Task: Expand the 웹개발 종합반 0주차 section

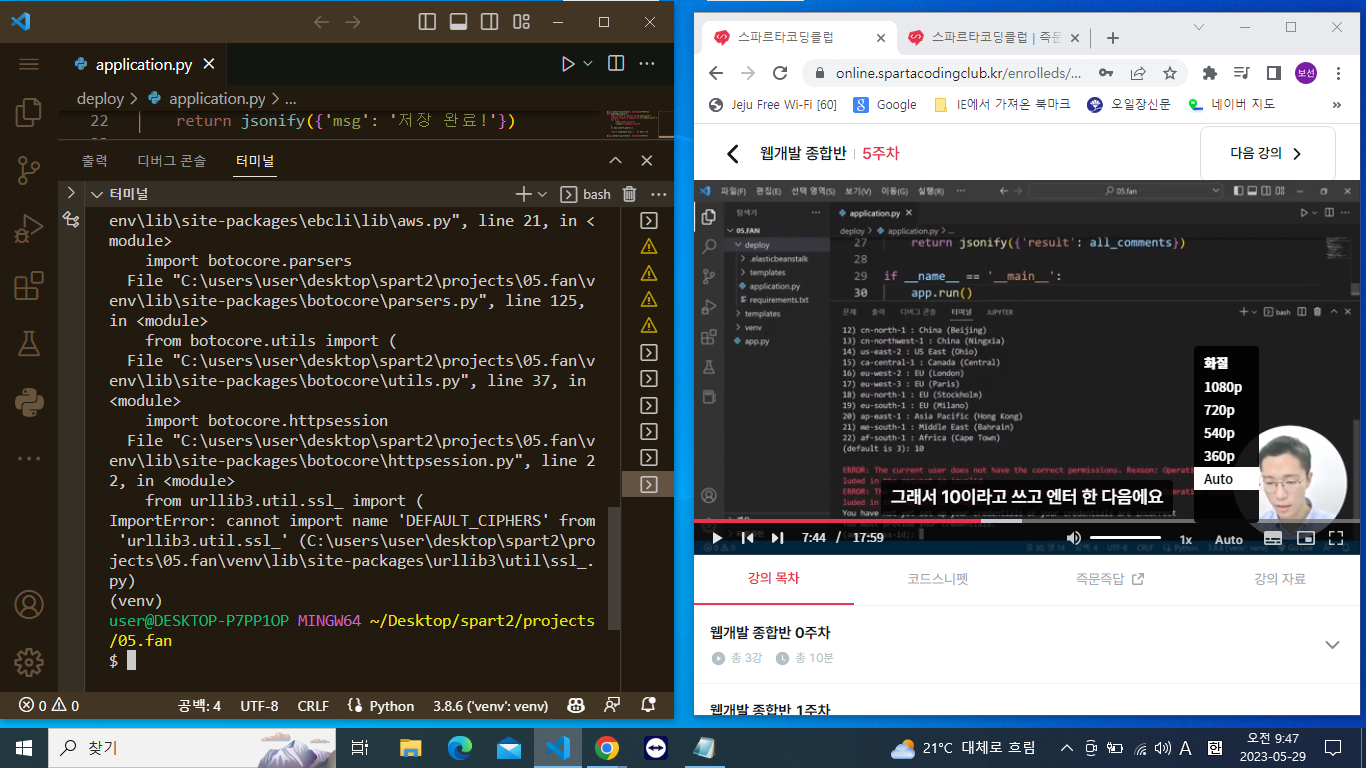Action: 1332,645
